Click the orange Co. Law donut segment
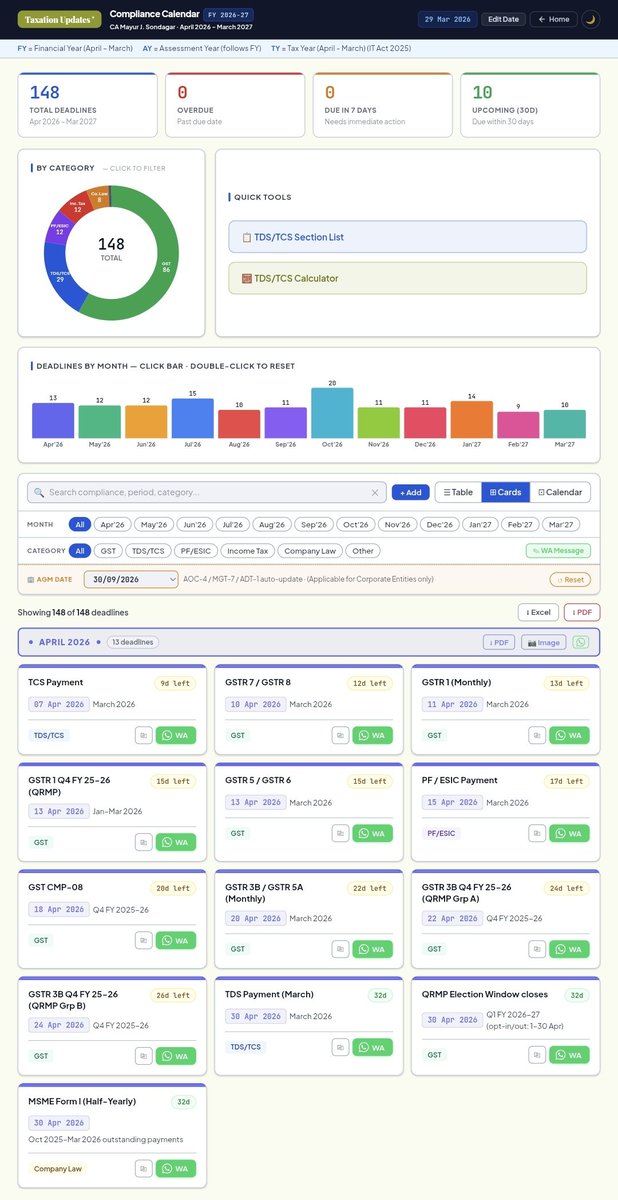Screen dimensions: 618x1200 [x=100, y=198]
